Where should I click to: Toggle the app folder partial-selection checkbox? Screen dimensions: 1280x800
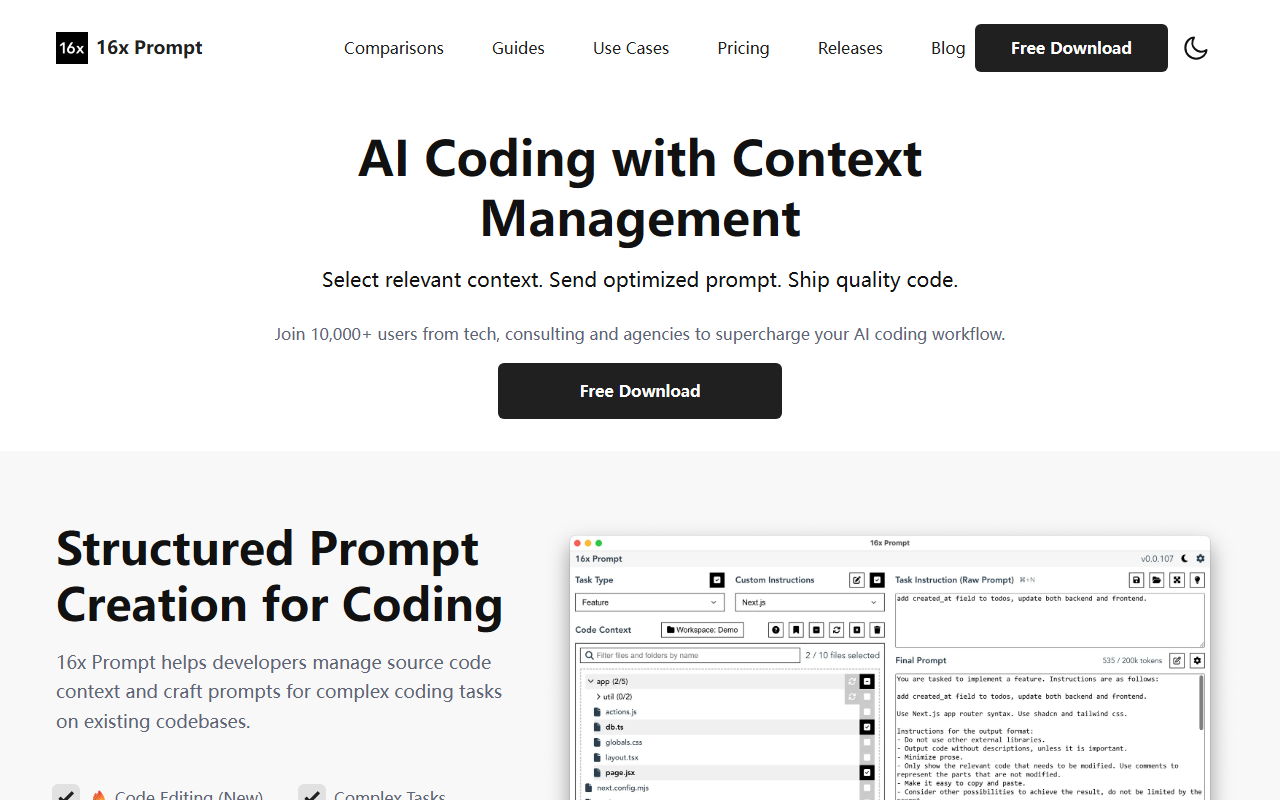coord(867,681)
